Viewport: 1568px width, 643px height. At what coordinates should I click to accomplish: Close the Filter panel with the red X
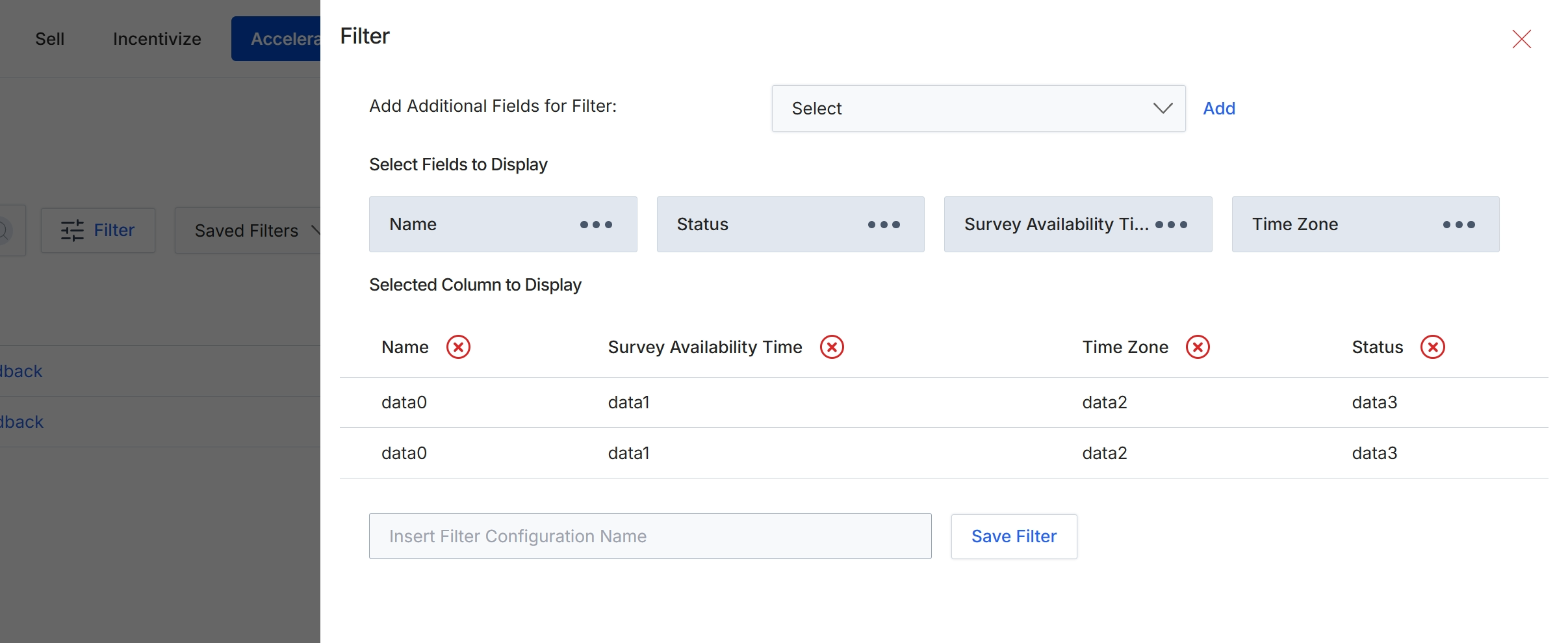click(1521, 39)
